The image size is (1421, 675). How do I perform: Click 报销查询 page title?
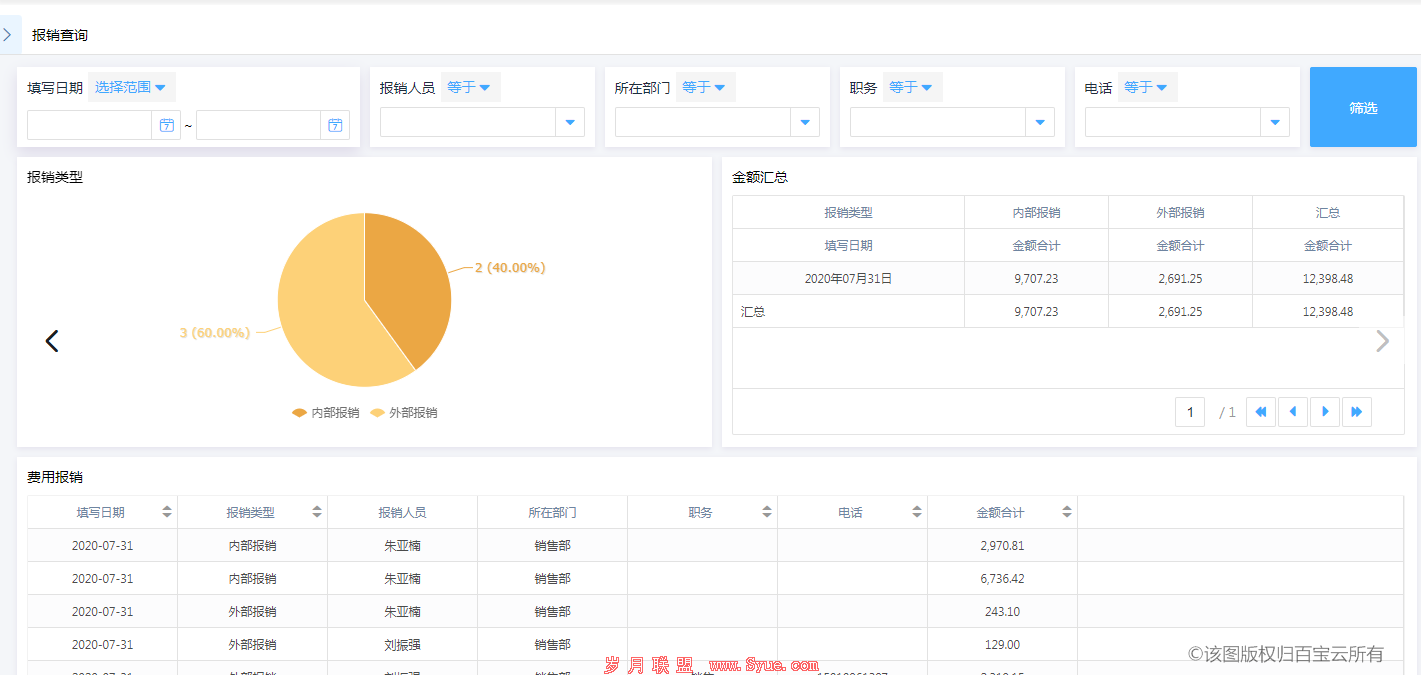[x=60, y=35]
